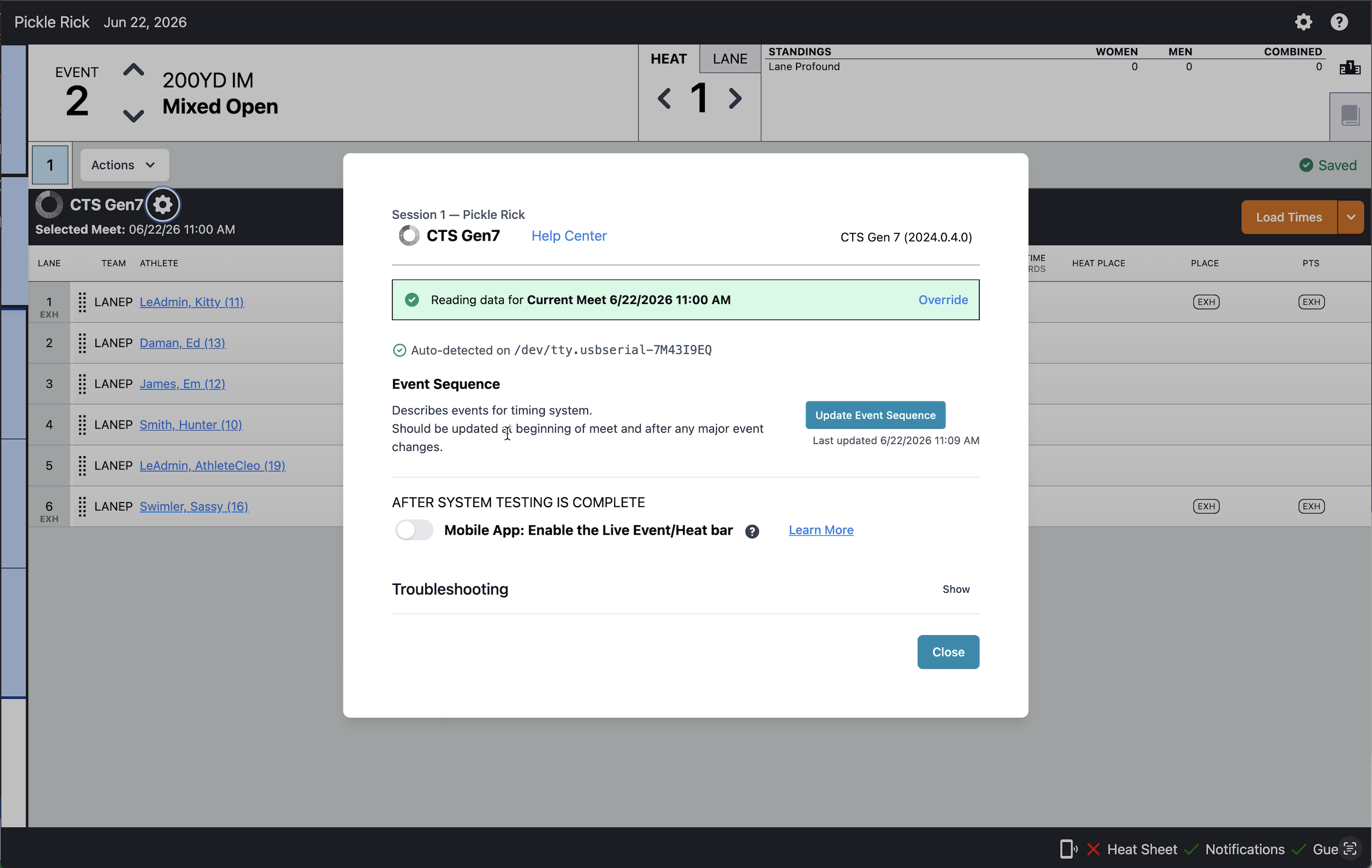Select heat number 1 tab
Image resolution: width=1372 pixels, height=868 pixels.
(x=50, y=165)
